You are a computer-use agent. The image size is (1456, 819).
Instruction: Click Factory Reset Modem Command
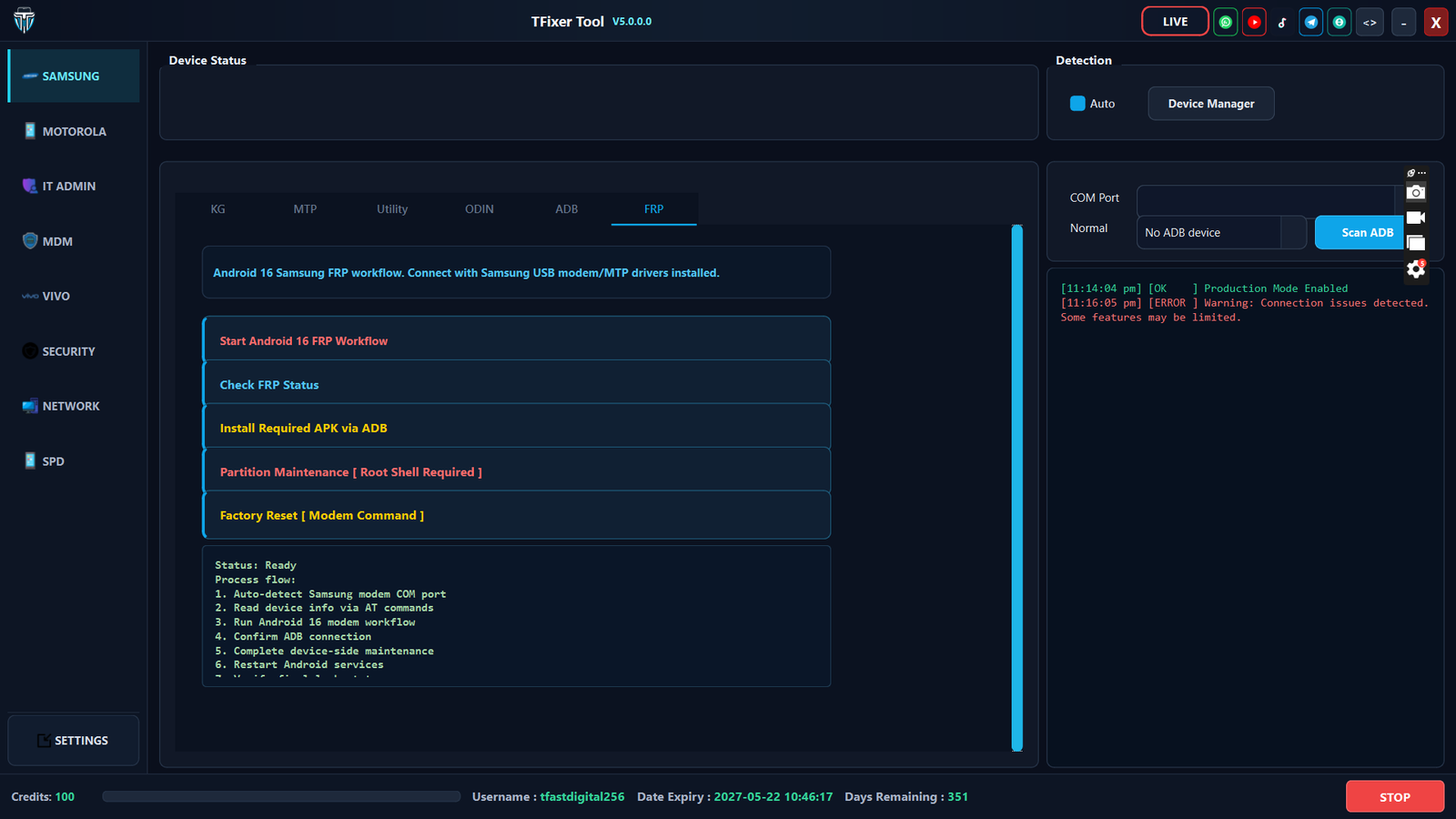tap(516, 515)
